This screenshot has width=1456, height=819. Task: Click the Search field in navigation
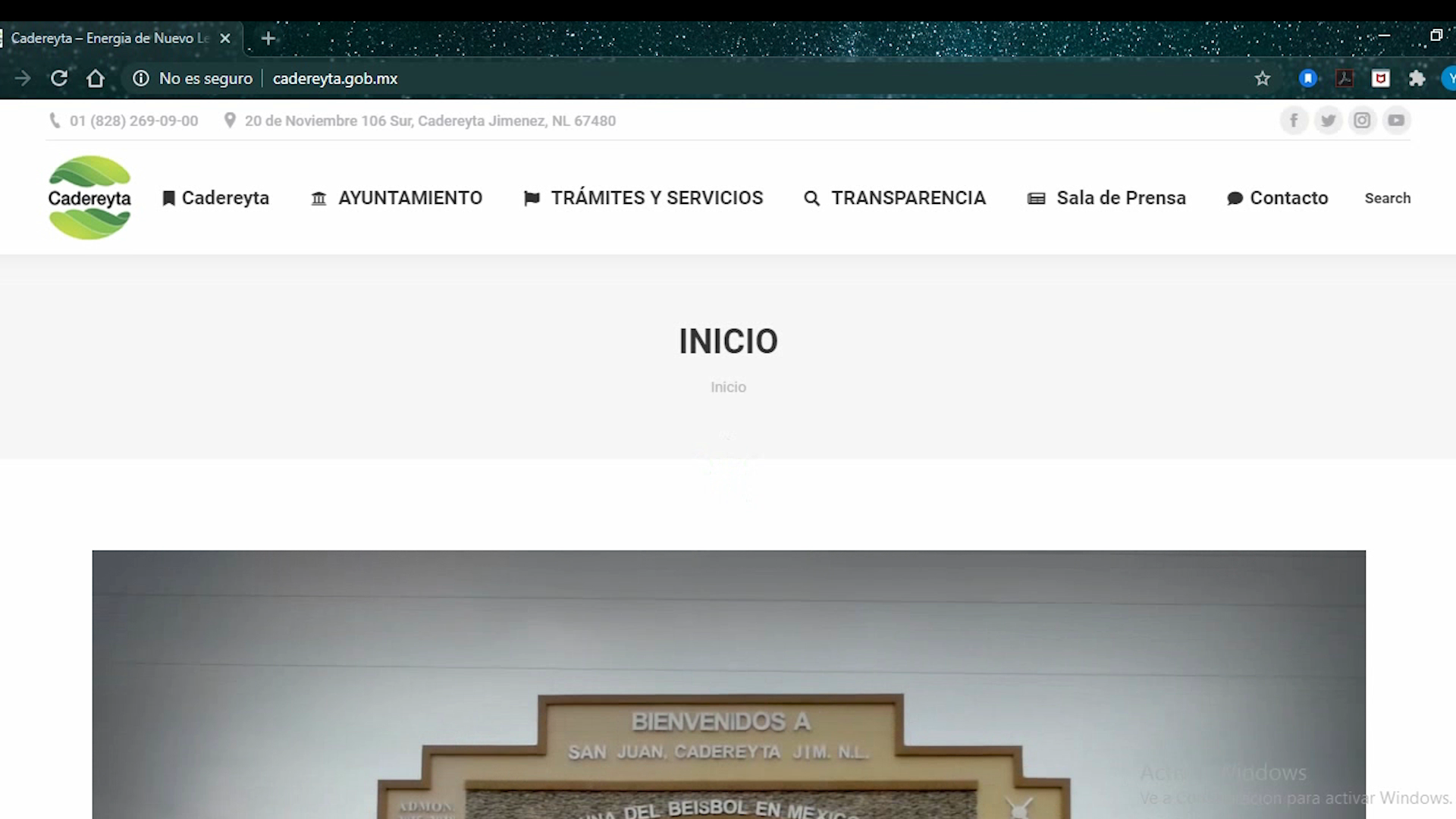pyautogui.click(x=1387, y=198)
